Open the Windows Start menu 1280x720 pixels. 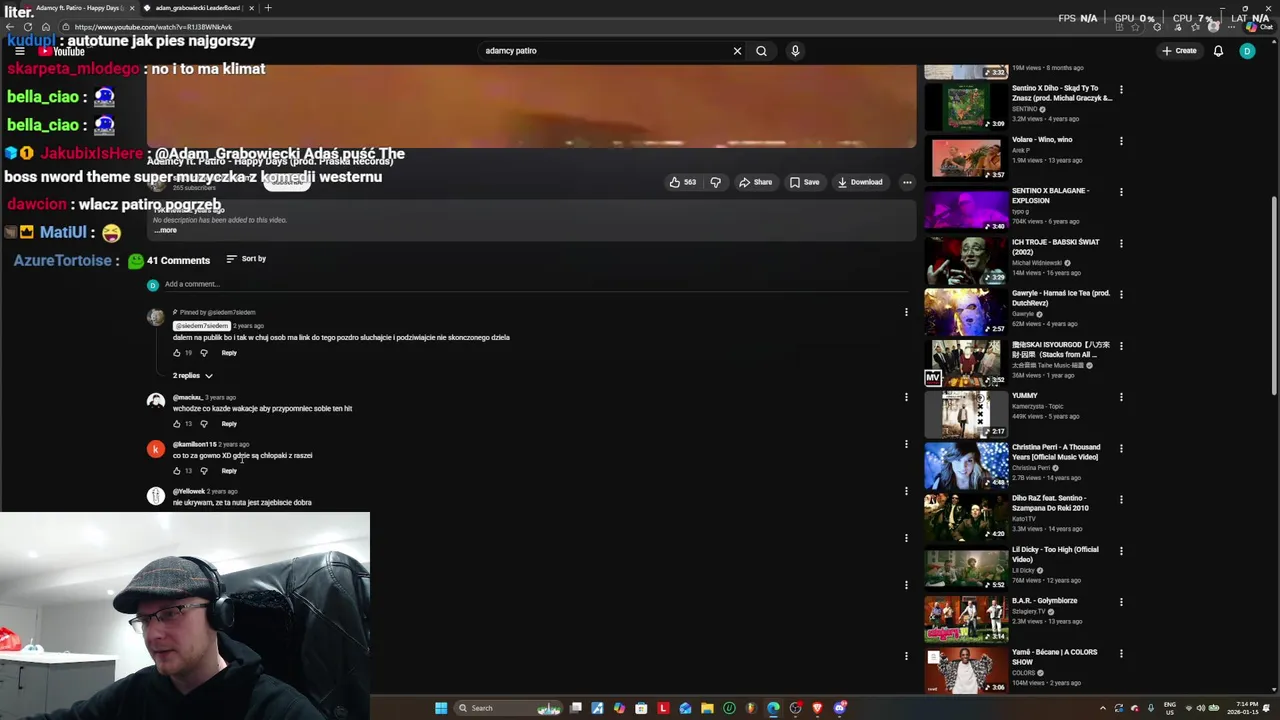[x=441, y=708]
